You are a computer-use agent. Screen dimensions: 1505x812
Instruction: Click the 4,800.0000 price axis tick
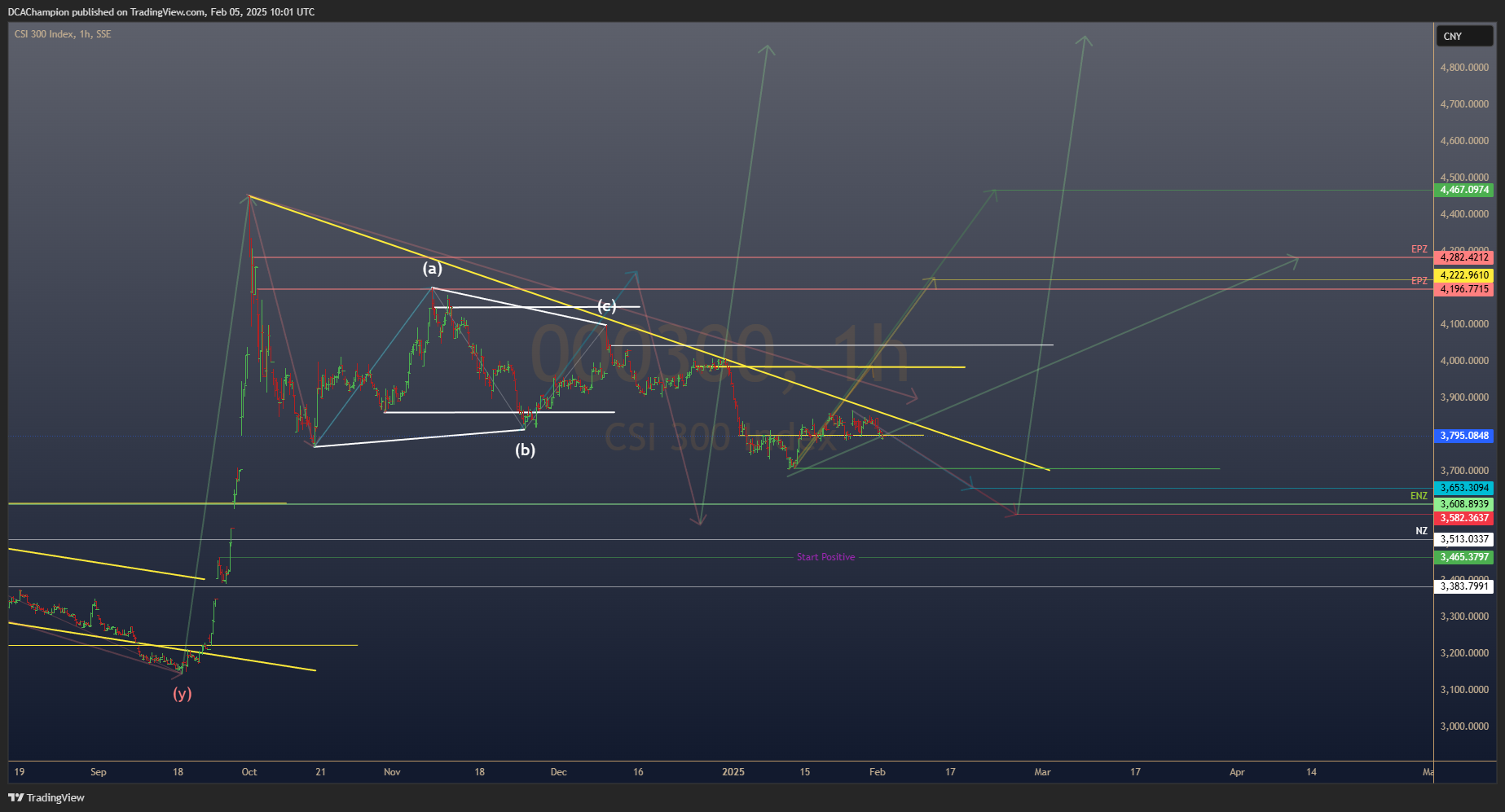point(1464,68)
